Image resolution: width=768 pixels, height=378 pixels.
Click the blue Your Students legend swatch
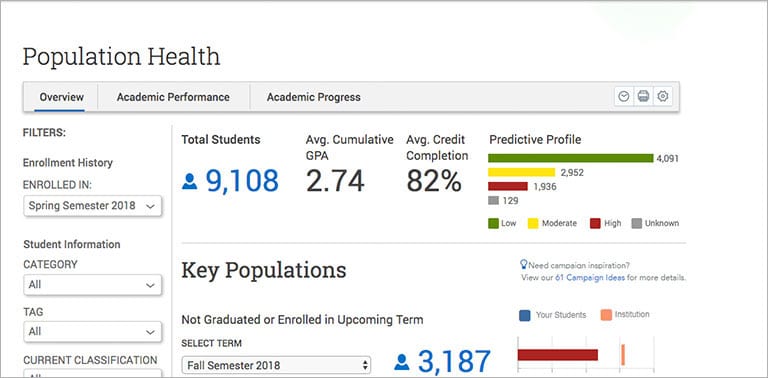(x=524, y=315)
